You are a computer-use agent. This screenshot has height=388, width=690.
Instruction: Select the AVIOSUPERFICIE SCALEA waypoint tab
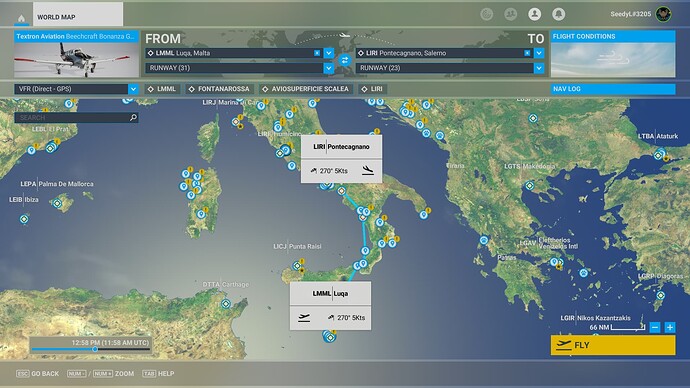(305, 89)
